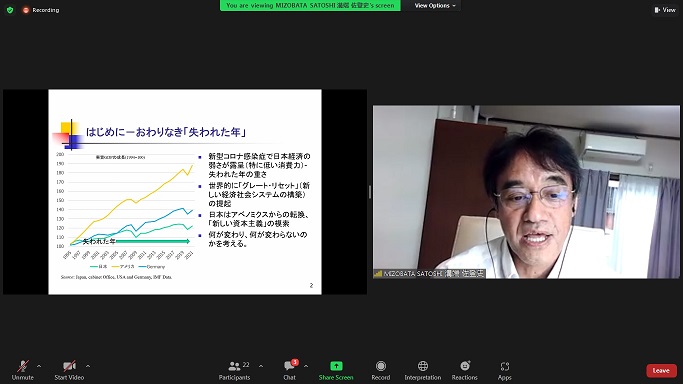
Task: Click the green screen-sharing notice banner
Action: [310, 6]
